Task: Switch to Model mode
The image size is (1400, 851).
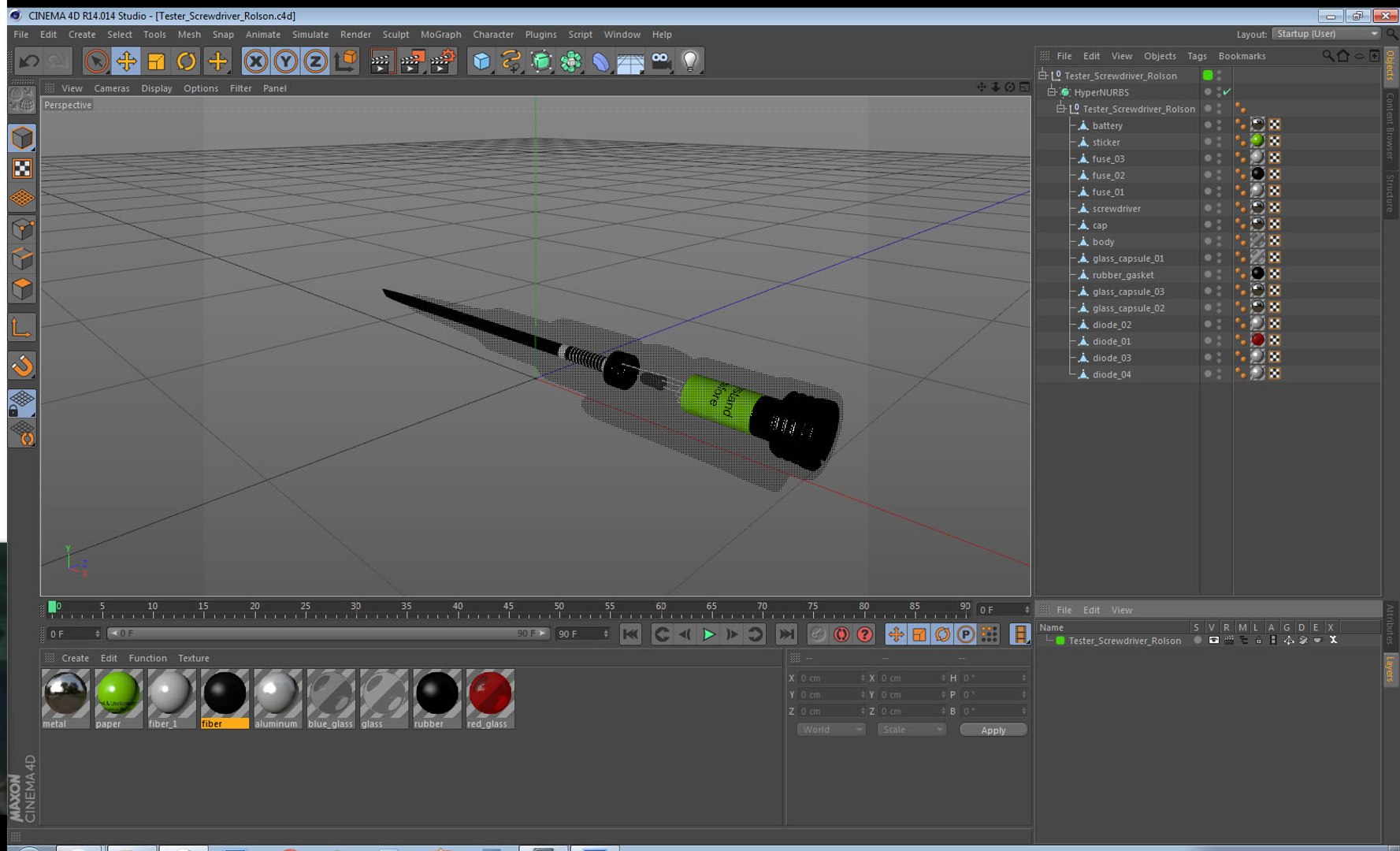Action: click(x=22, y=138)
